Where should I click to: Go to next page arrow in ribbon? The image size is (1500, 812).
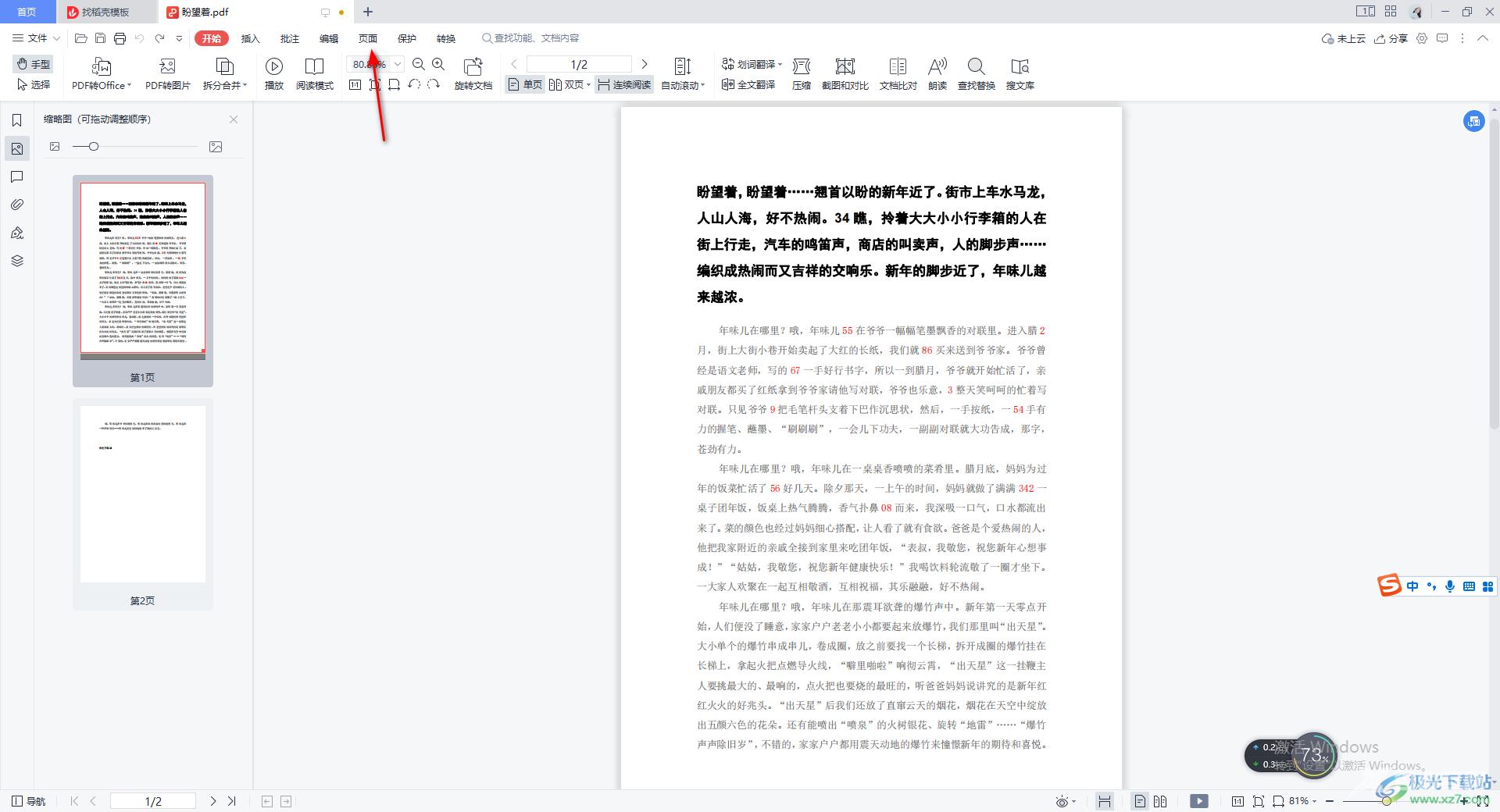click(645, 64)
